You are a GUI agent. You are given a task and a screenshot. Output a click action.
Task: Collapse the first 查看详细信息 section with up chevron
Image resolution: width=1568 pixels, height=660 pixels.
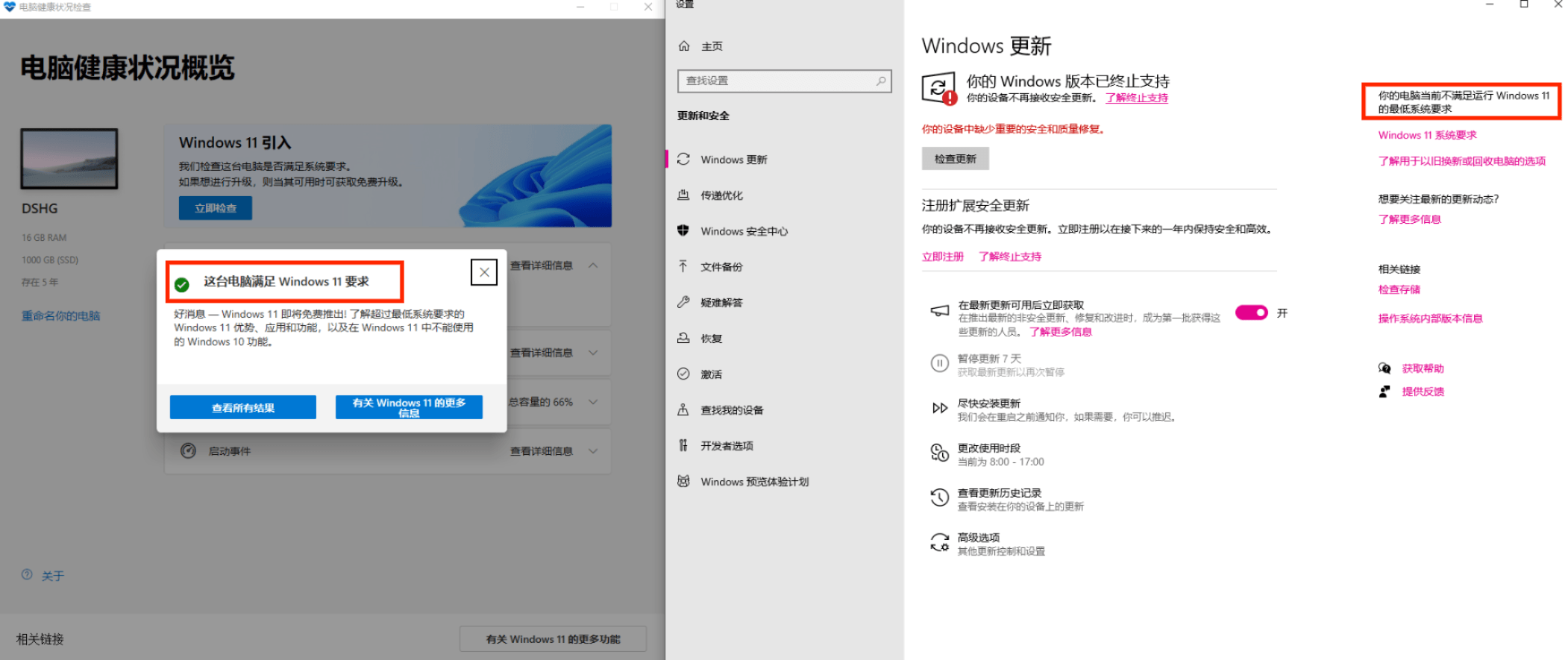coord(593,265)
